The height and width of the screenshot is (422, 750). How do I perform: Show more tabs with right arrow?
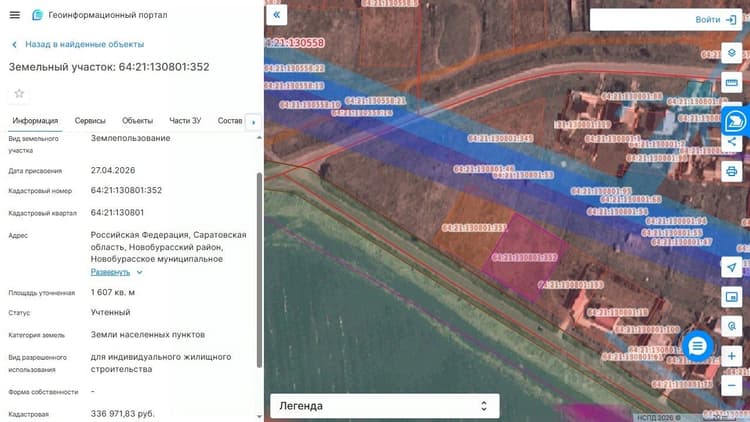(x=254, y=122)
